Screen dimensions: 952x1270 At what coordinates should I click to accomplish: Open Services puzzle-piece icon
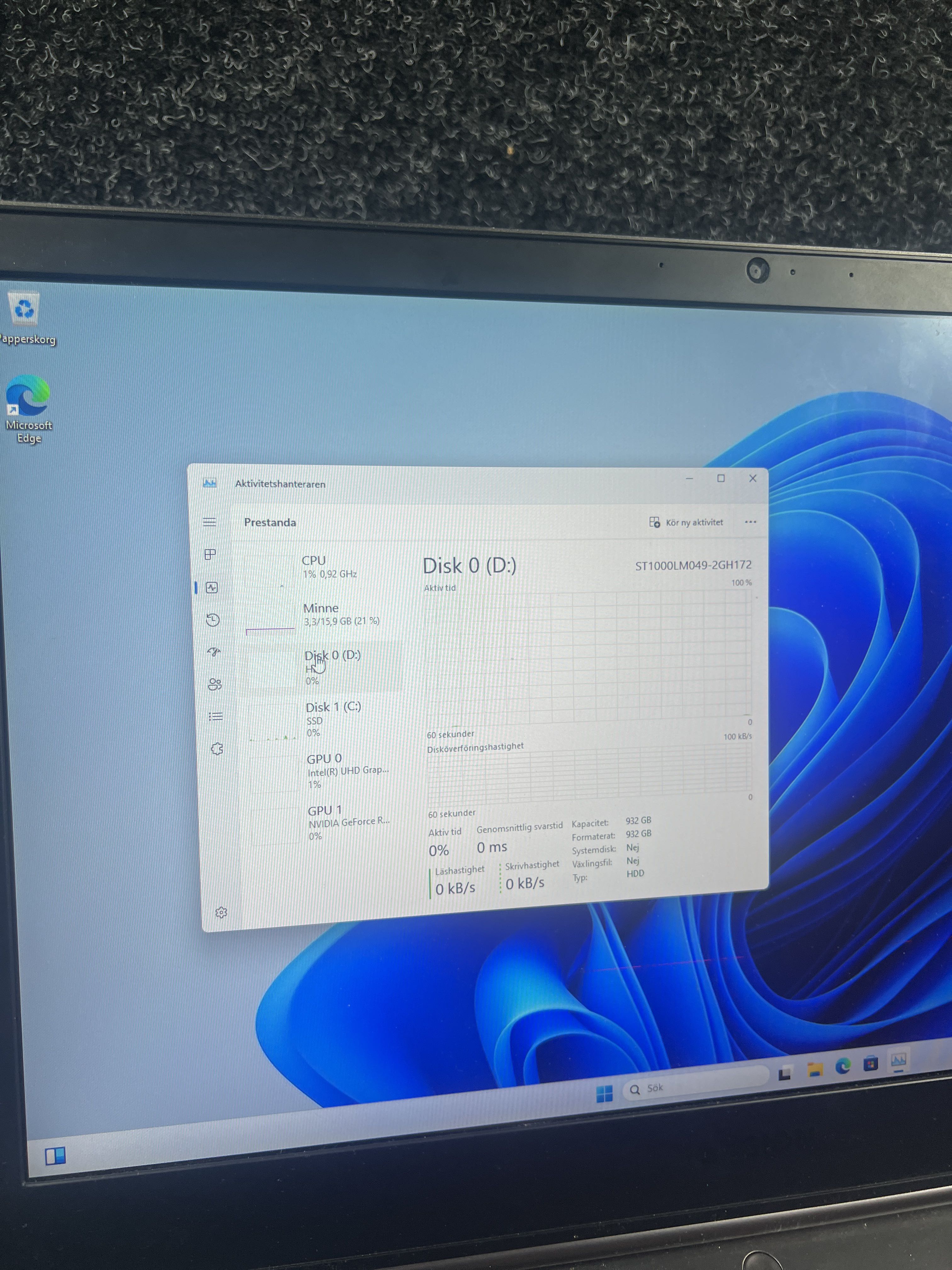217,749
